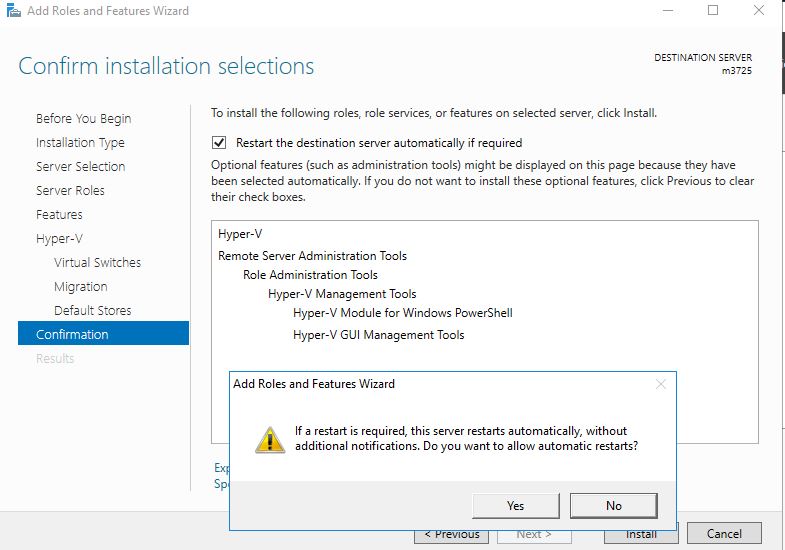785x550 pixels.
Task: Open Migration step
Action: (x=81, y=287)
